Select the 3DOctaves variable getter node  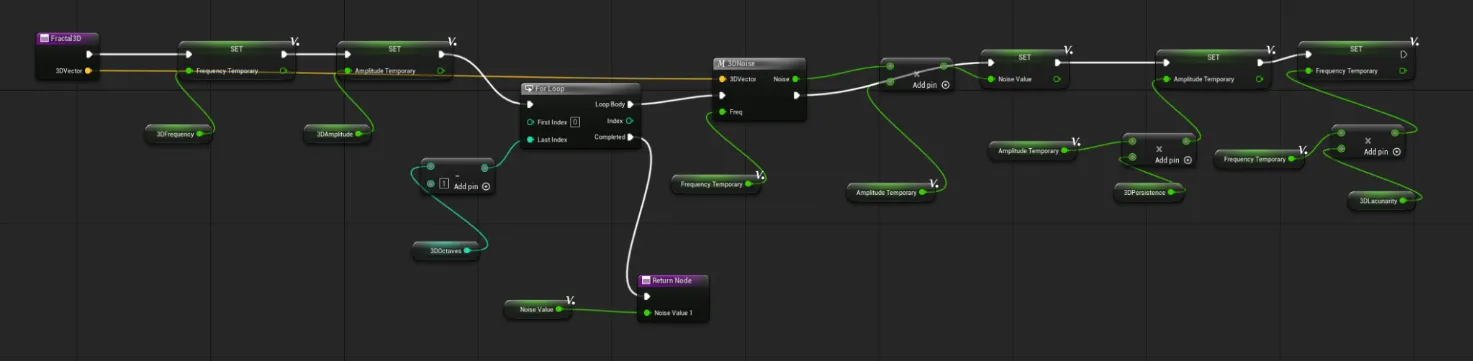(x=446, y=252)
